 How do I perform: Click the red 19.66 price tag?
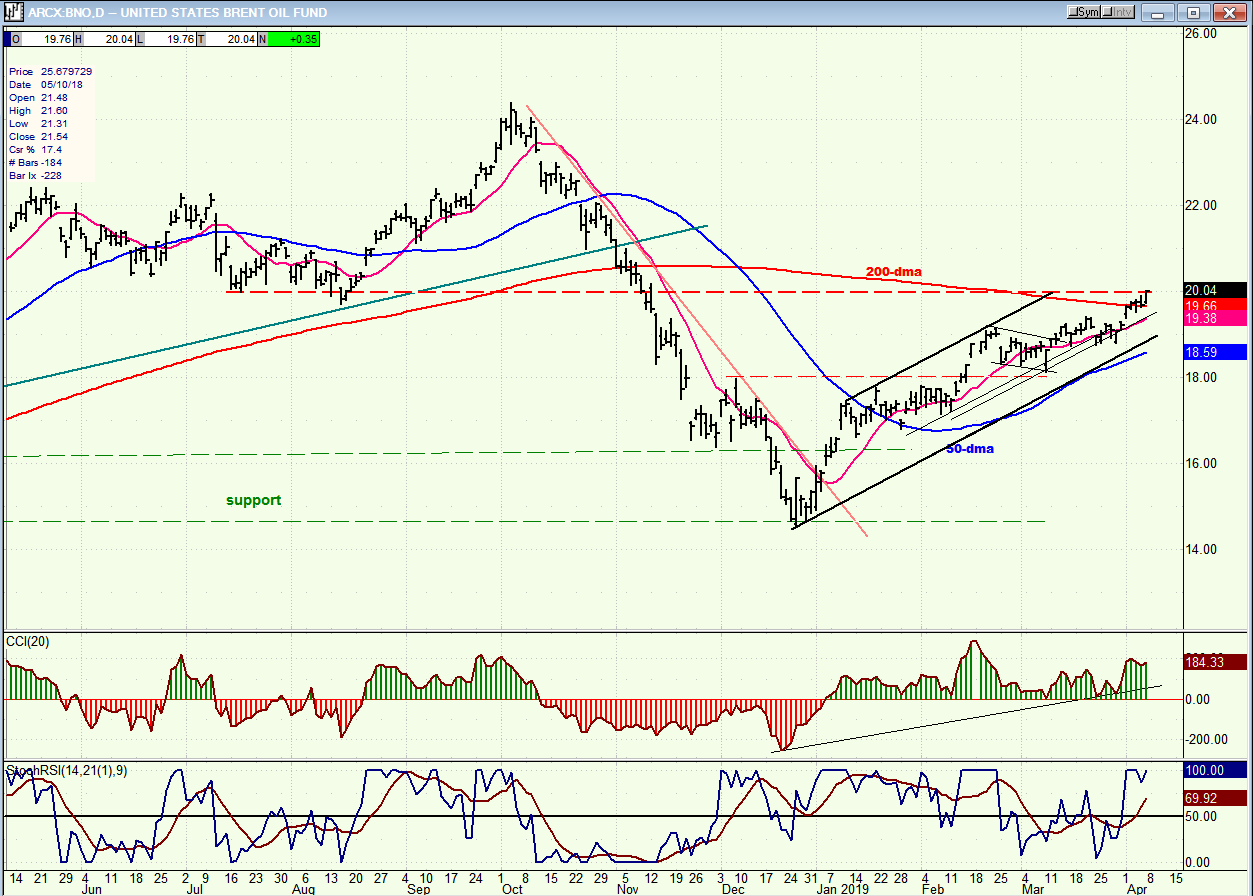point(1217,305)
